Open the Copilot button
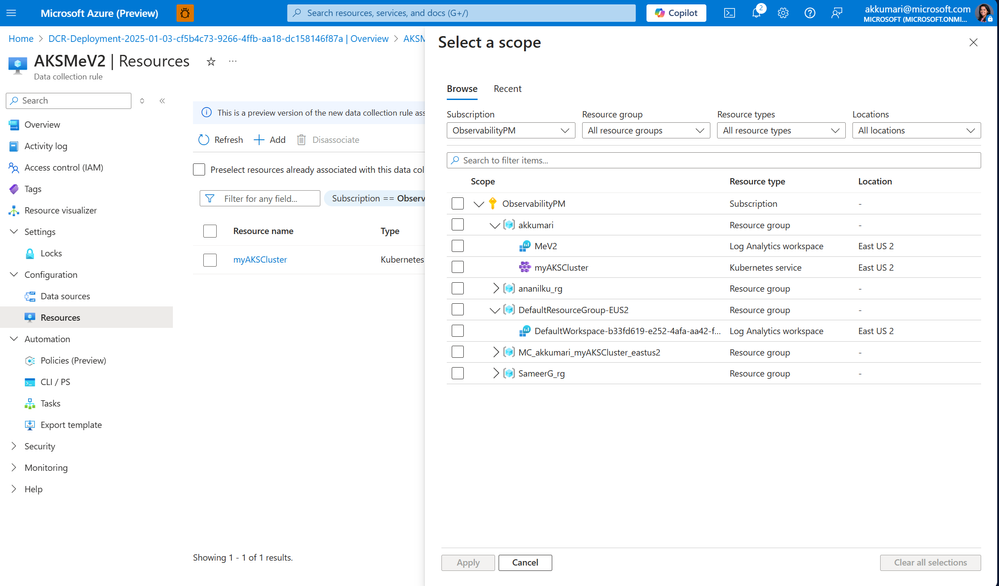Image resolution: width=999 pixels, height=586 pixels. click(x=676, y=13)
